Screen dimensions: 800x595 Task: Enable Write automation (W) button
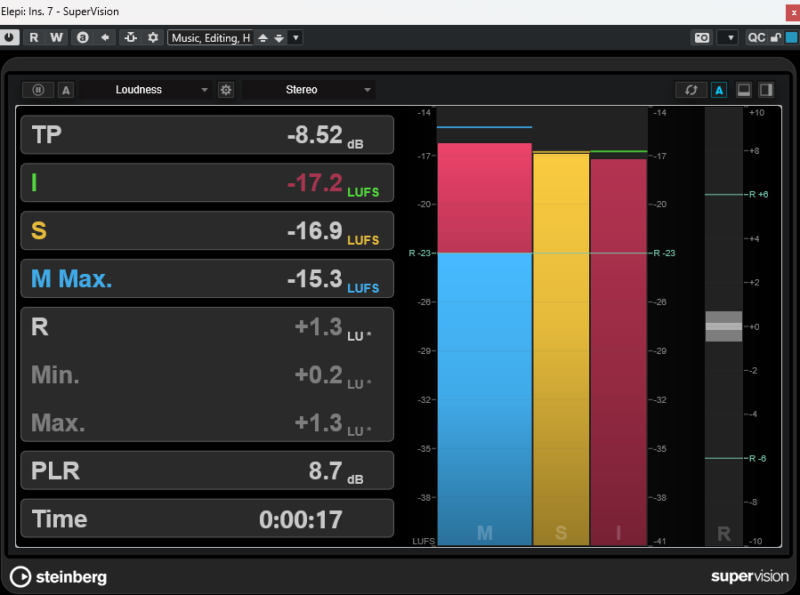tap(56, 38)
